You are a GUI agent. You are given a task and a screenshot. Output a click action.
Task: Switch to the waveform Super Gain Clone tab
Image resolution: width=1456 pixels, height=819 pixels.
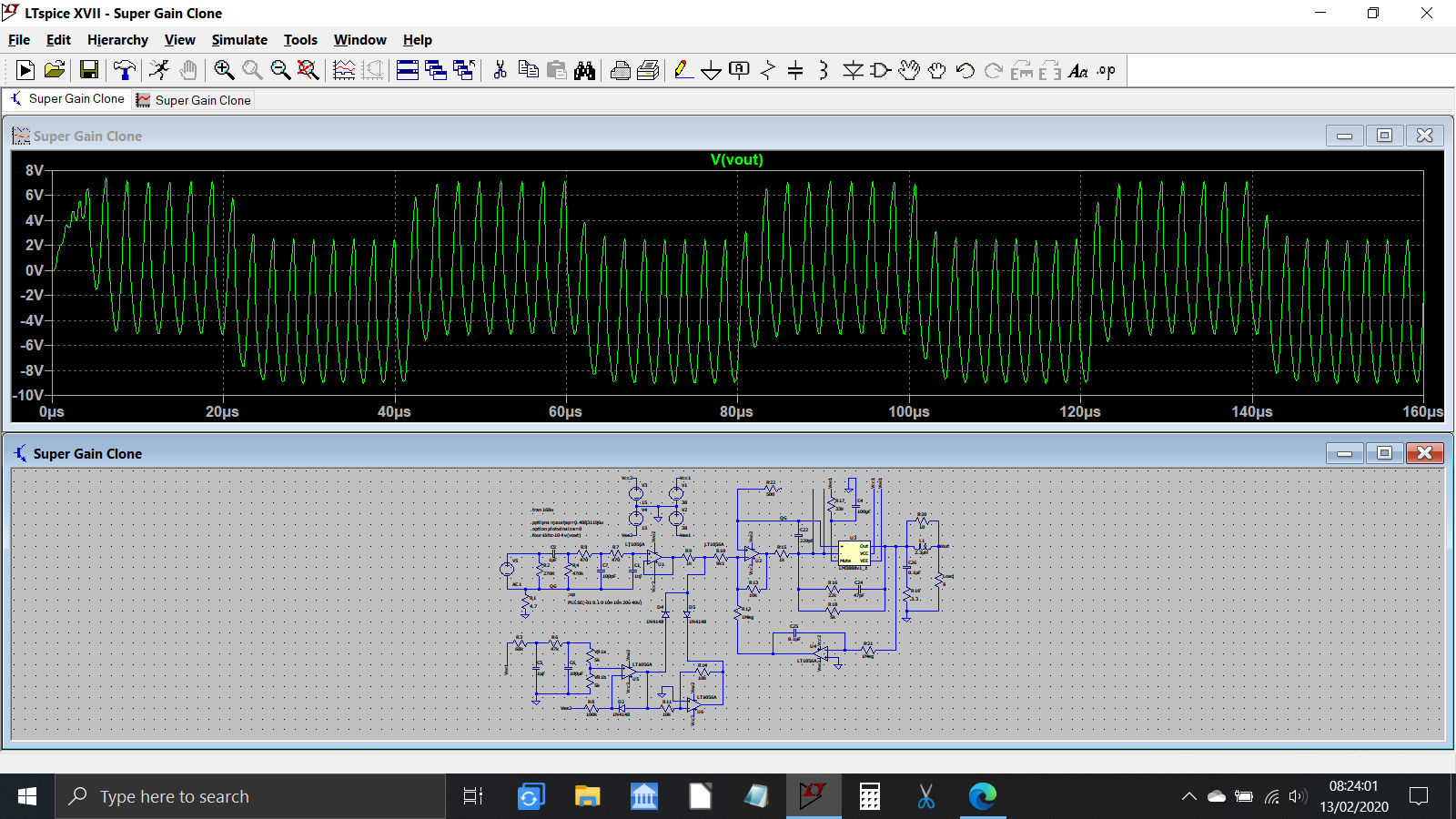pos(194,100)
